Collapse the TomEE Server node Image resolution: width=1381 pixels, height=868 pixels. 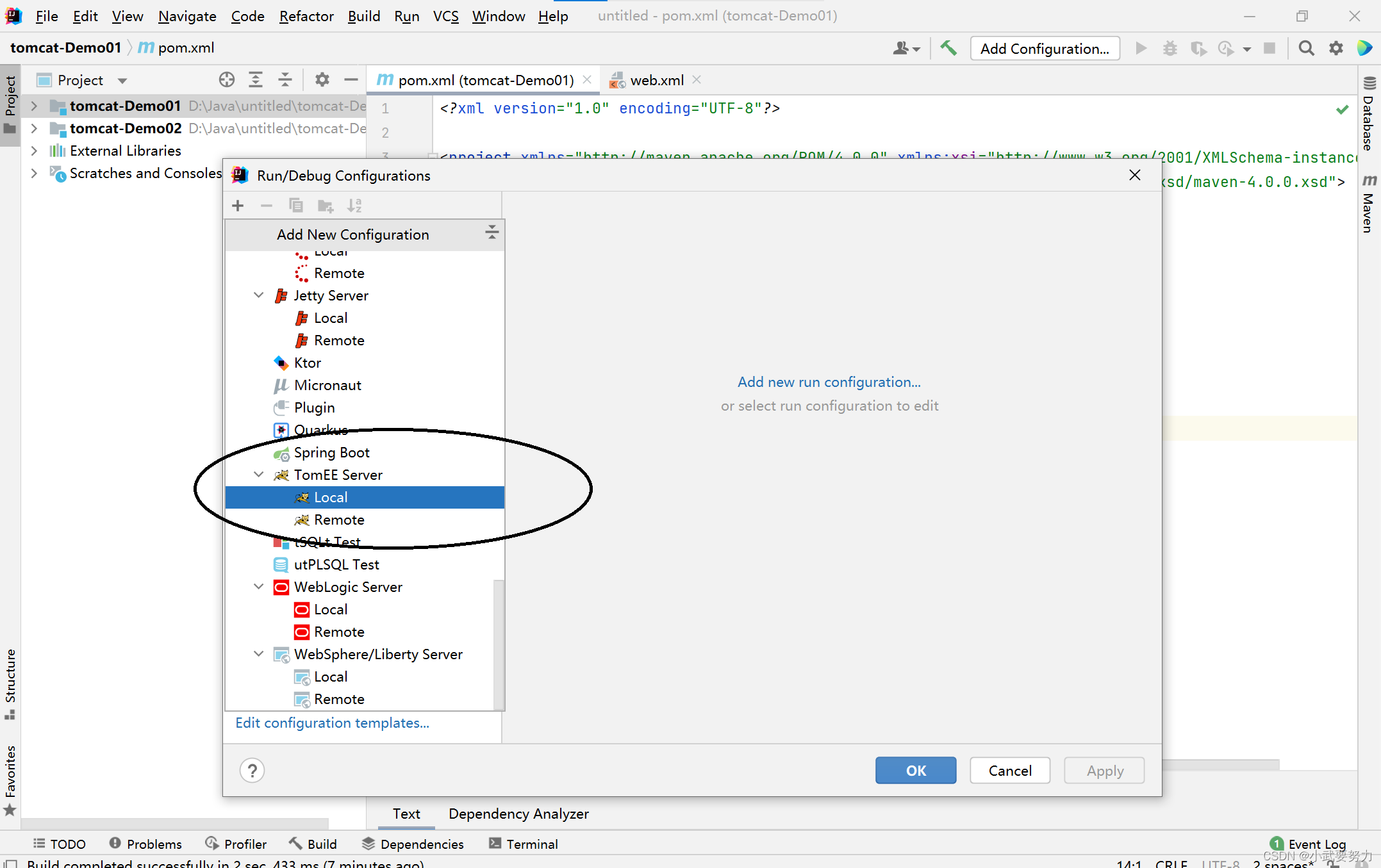(x=259, y=475)
